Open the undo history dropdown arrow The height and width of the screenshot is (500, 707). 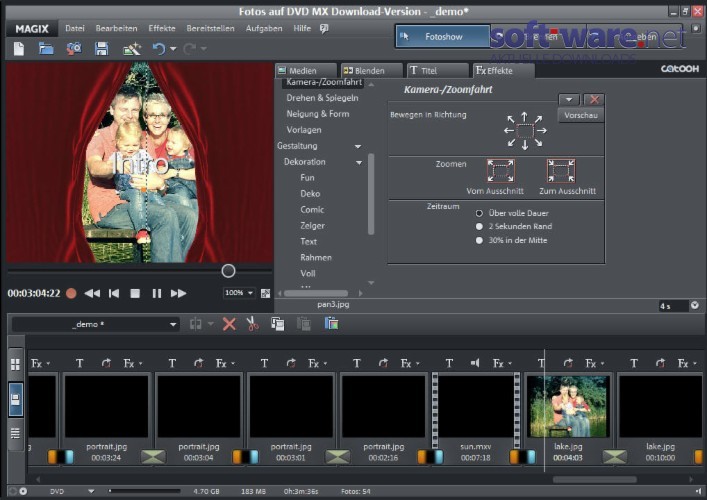[x=173, y=49]
